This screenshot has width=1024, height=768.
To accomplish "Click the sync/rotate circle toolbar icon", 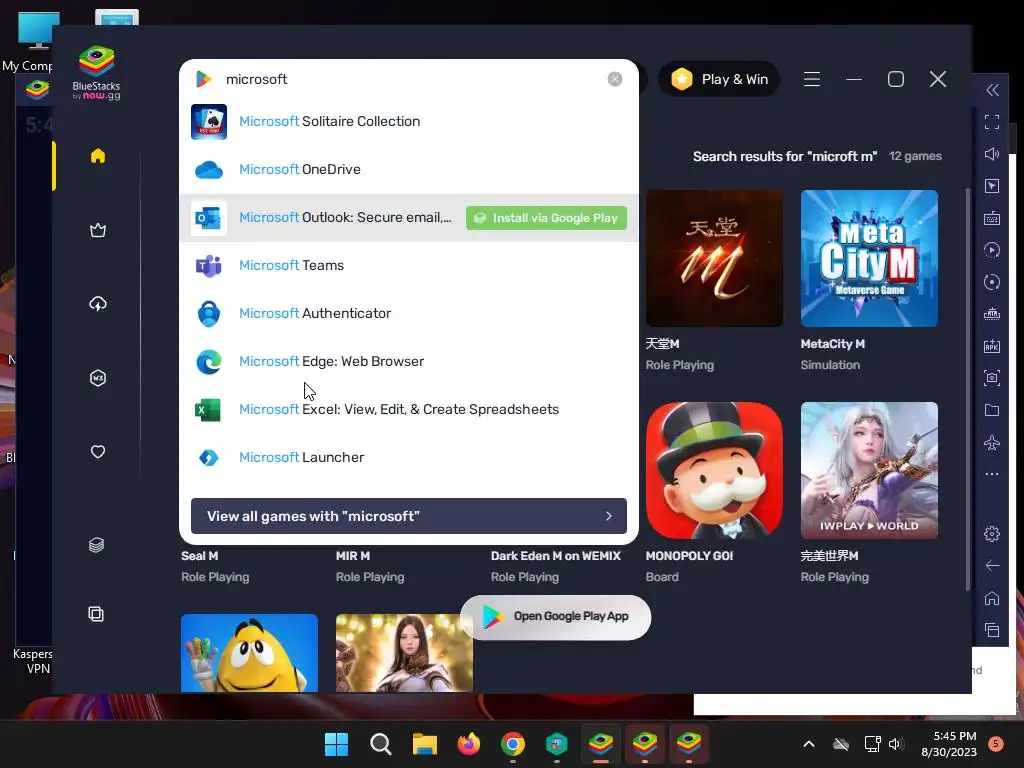I will tap(992, 282).
